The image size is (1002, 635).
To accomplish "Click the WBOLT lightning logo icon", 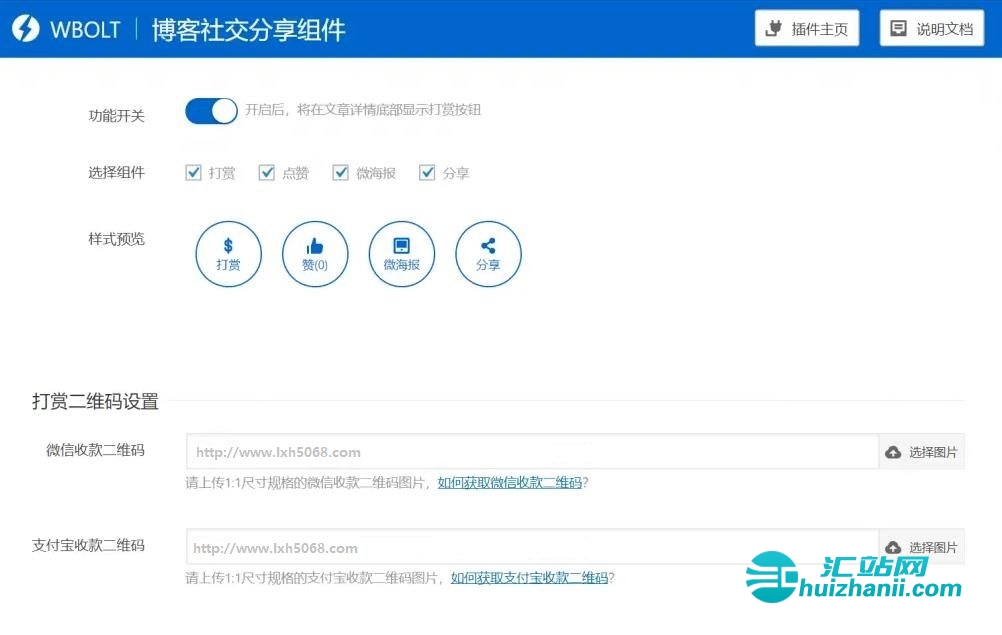I will 26,29.
